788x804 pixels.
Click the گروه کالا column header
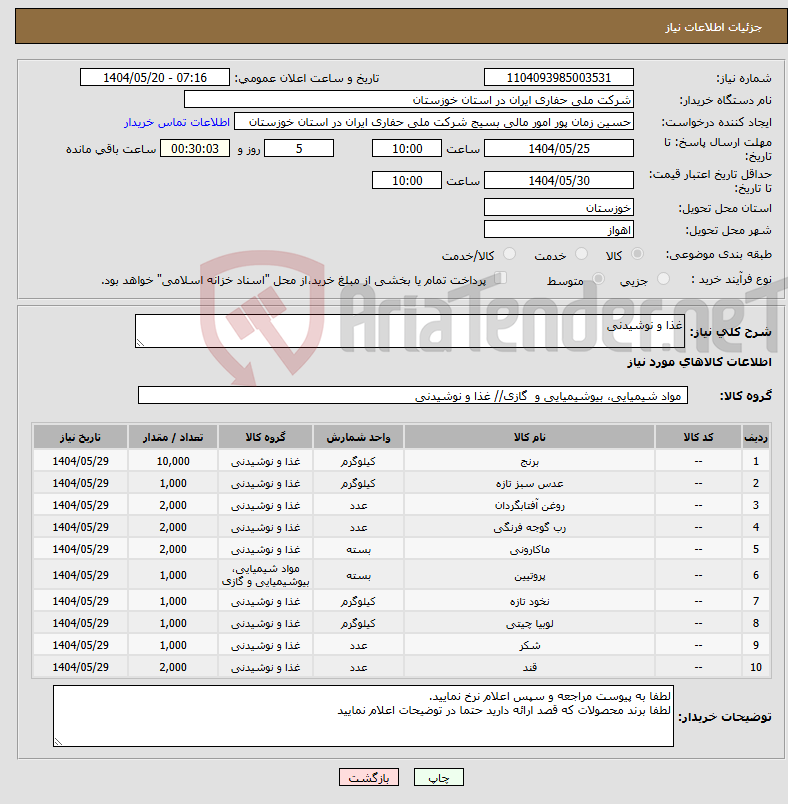pyautogui.click(x=265, y=437)
